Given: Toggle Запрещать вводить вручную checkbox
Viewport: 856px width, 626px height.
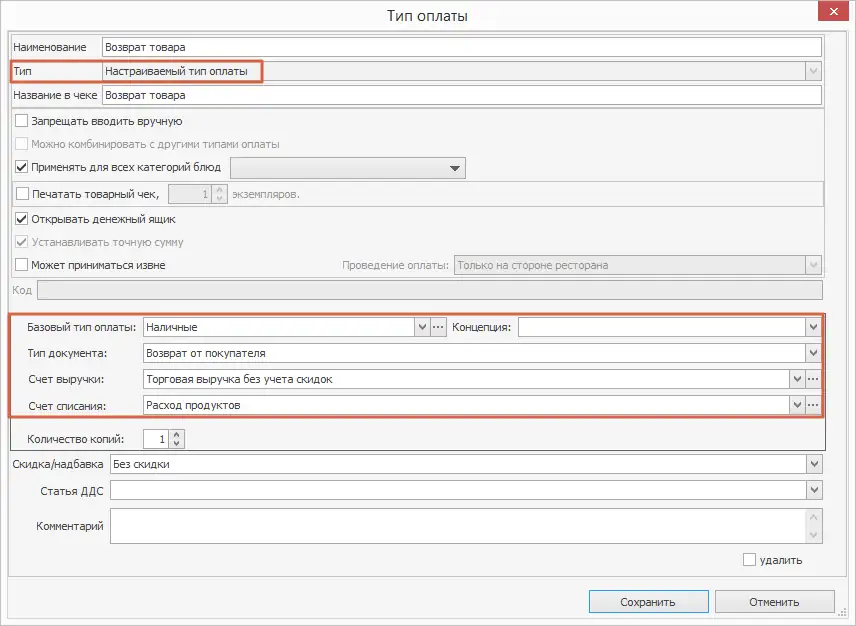Looking at the screenshot, I should [x=21, y=121].
